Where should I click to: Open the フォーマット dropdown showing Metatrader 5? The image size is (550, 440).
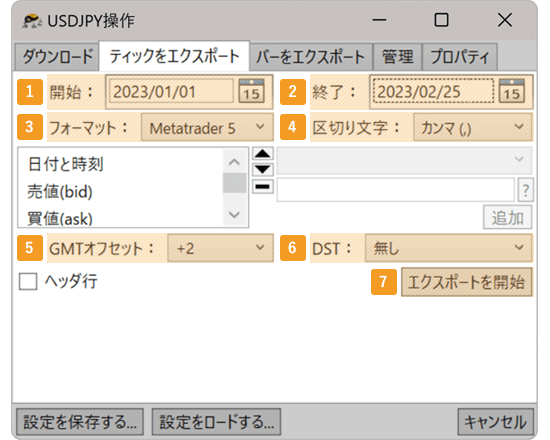tap(207, 128)
